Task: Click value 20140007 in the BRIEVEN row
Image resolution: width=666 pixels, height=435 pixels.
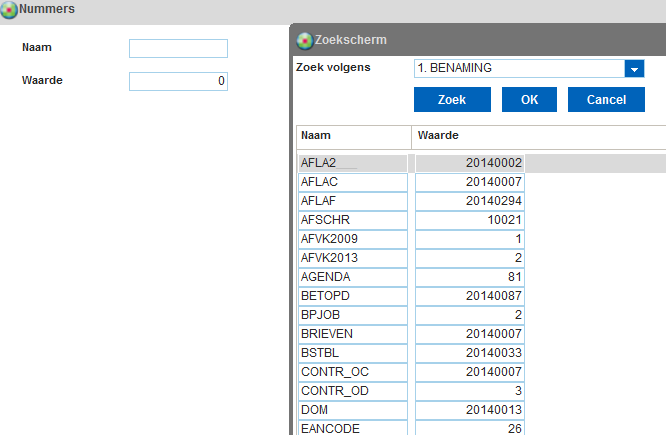Action: [470, 334]
